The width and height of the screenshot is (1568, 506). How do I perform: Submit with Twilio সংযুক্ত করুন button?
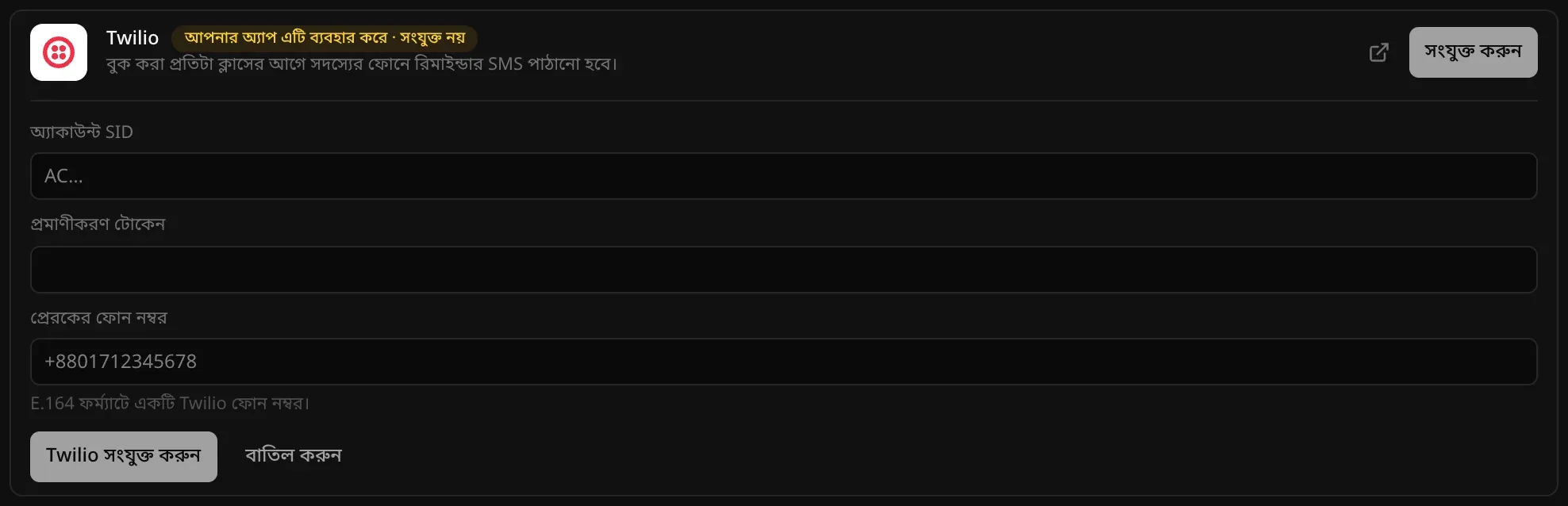click(124, 457)
